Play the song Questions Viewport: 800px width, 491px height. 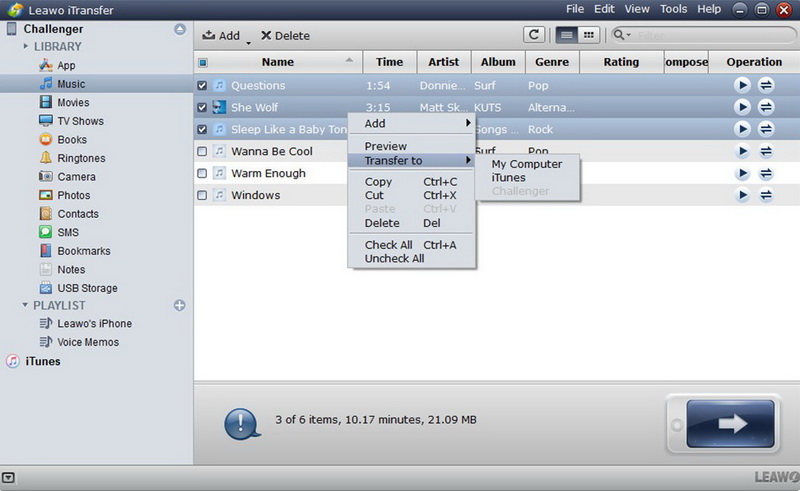(742, 86)
